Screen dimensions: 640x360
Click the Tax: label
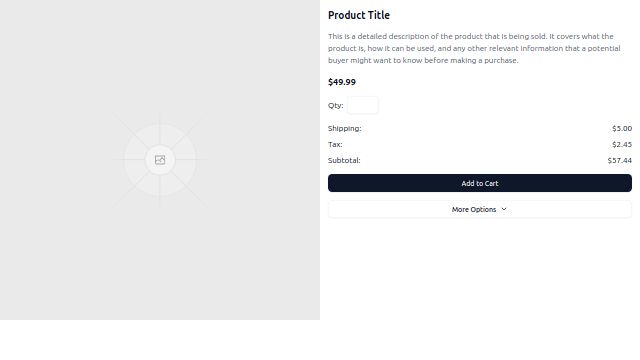click(x=335, y=144)
